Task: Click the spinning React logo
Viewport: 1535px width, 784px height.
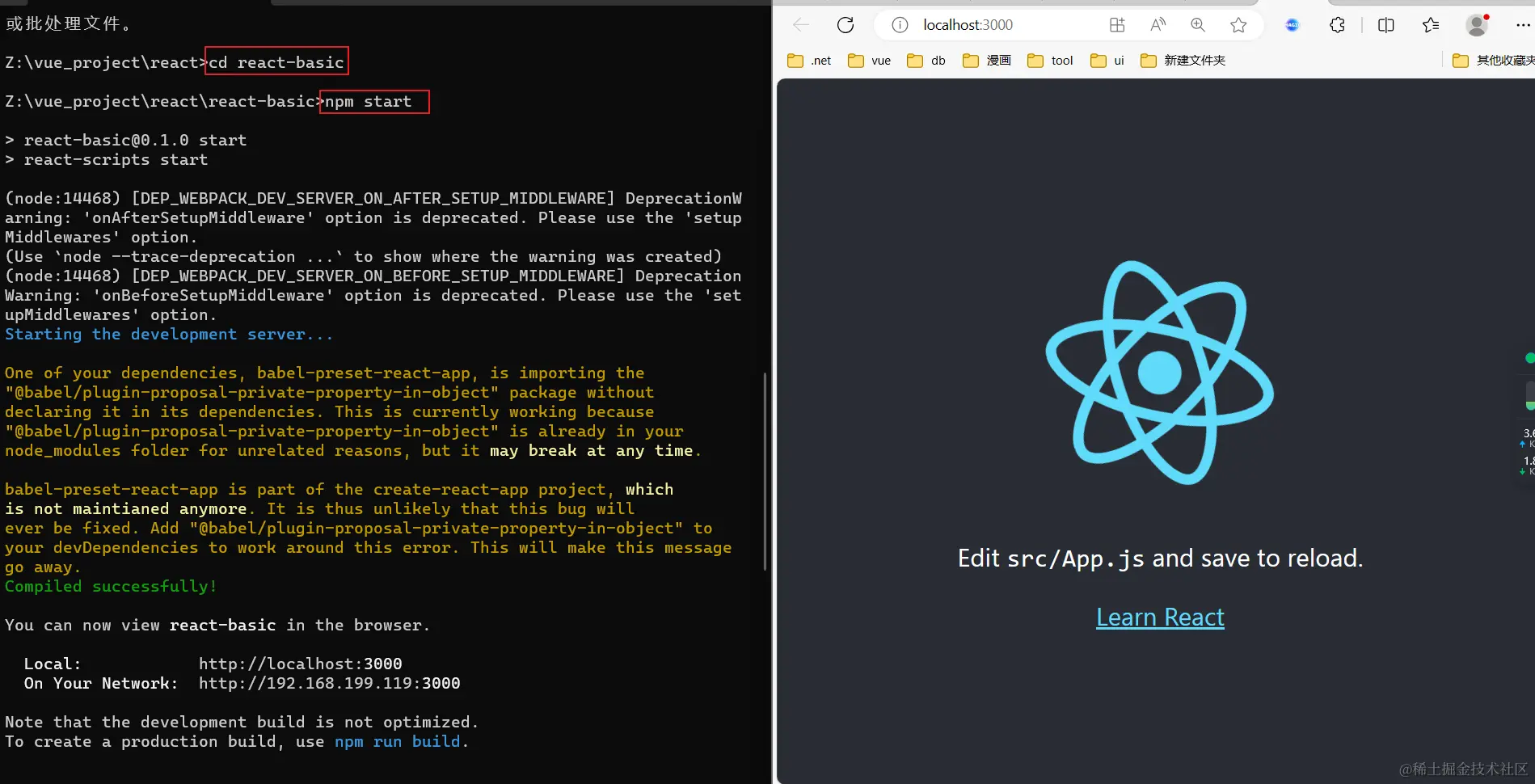Action: pos(1160,373)
